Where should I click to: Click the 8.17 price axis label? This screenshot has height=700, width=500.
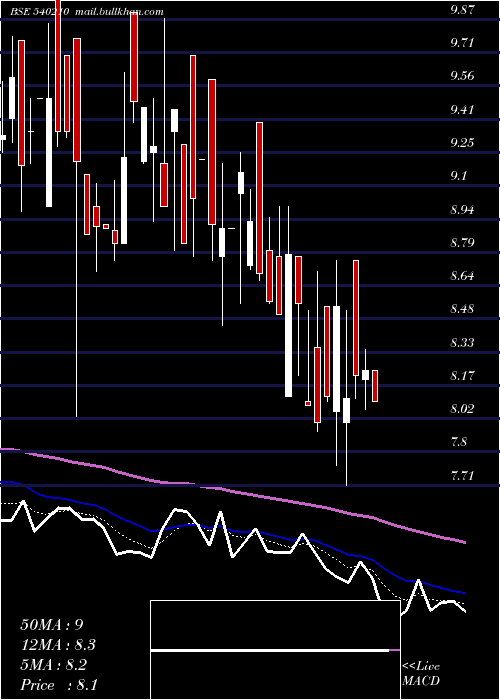(462, 375)
